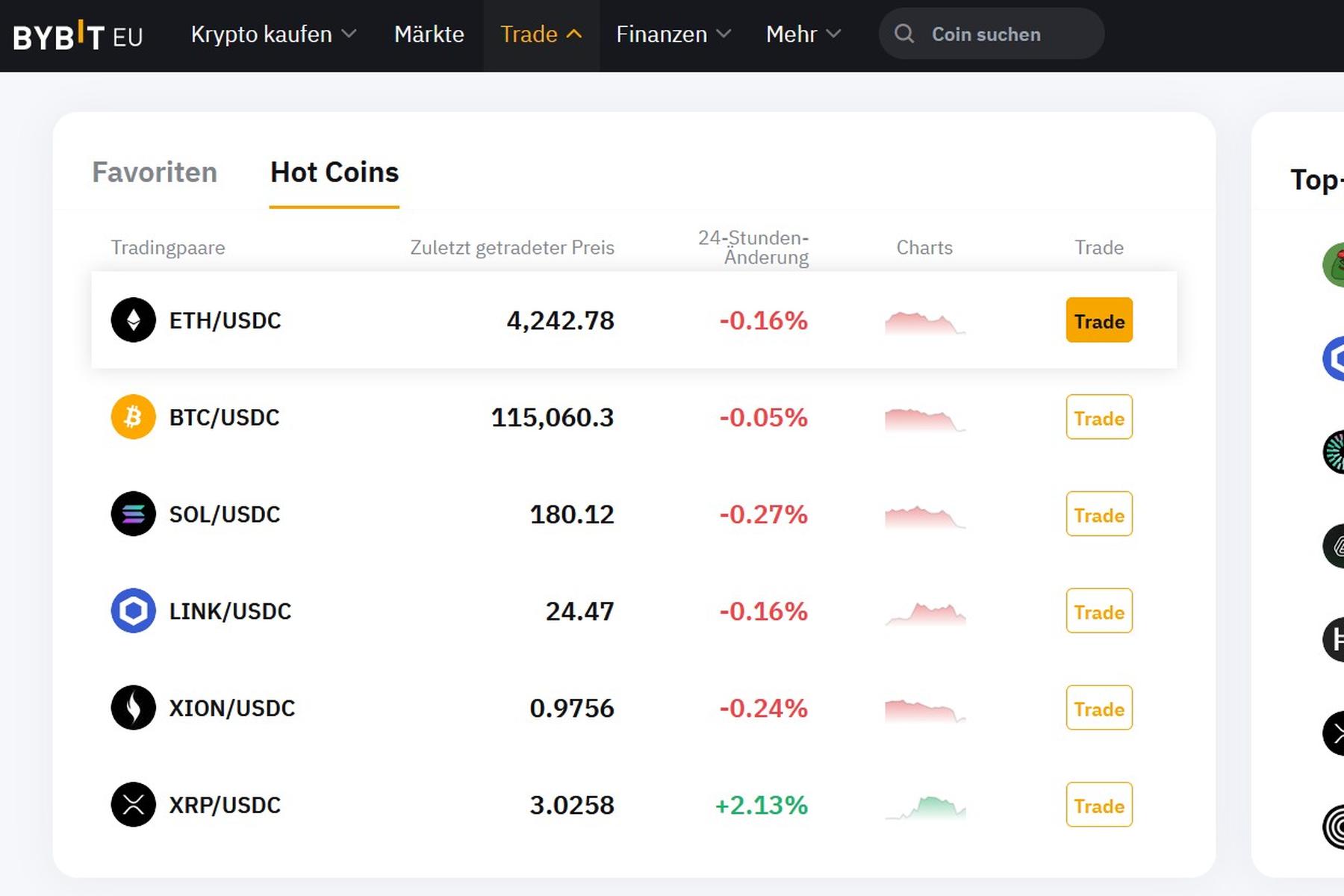1344x896 pixels.
Task: Click the -0.24% change value
Action: (x=763, y=708)
